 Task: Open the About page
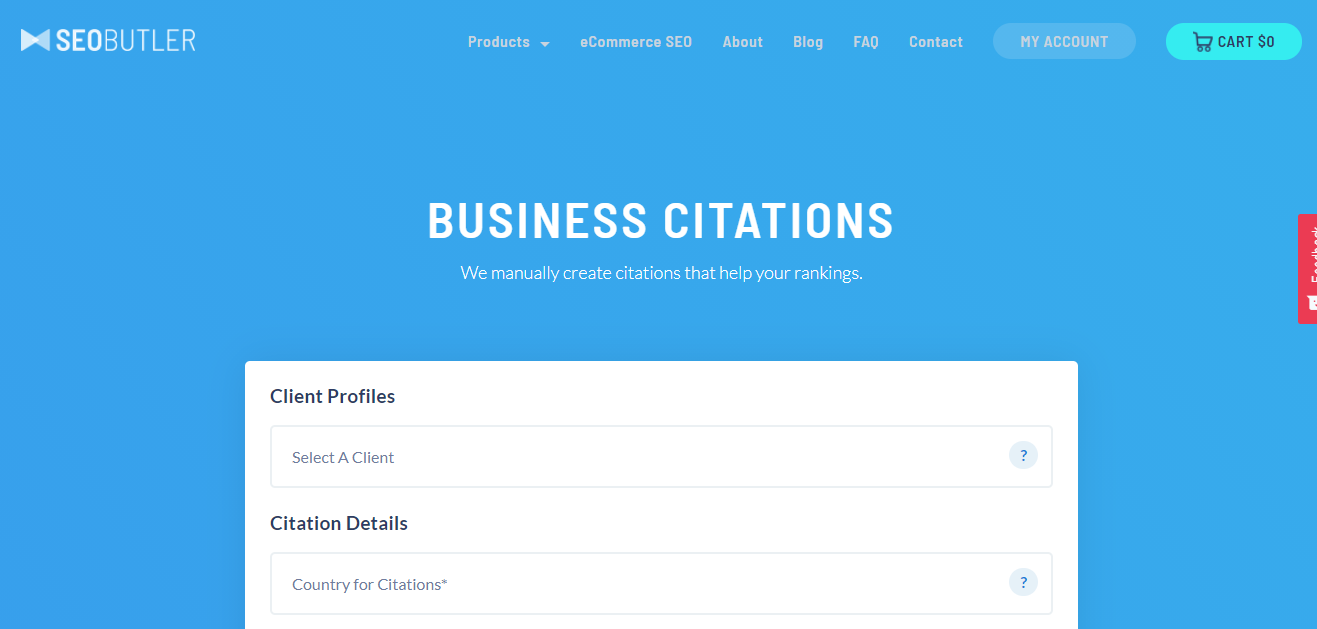point(742,42)
